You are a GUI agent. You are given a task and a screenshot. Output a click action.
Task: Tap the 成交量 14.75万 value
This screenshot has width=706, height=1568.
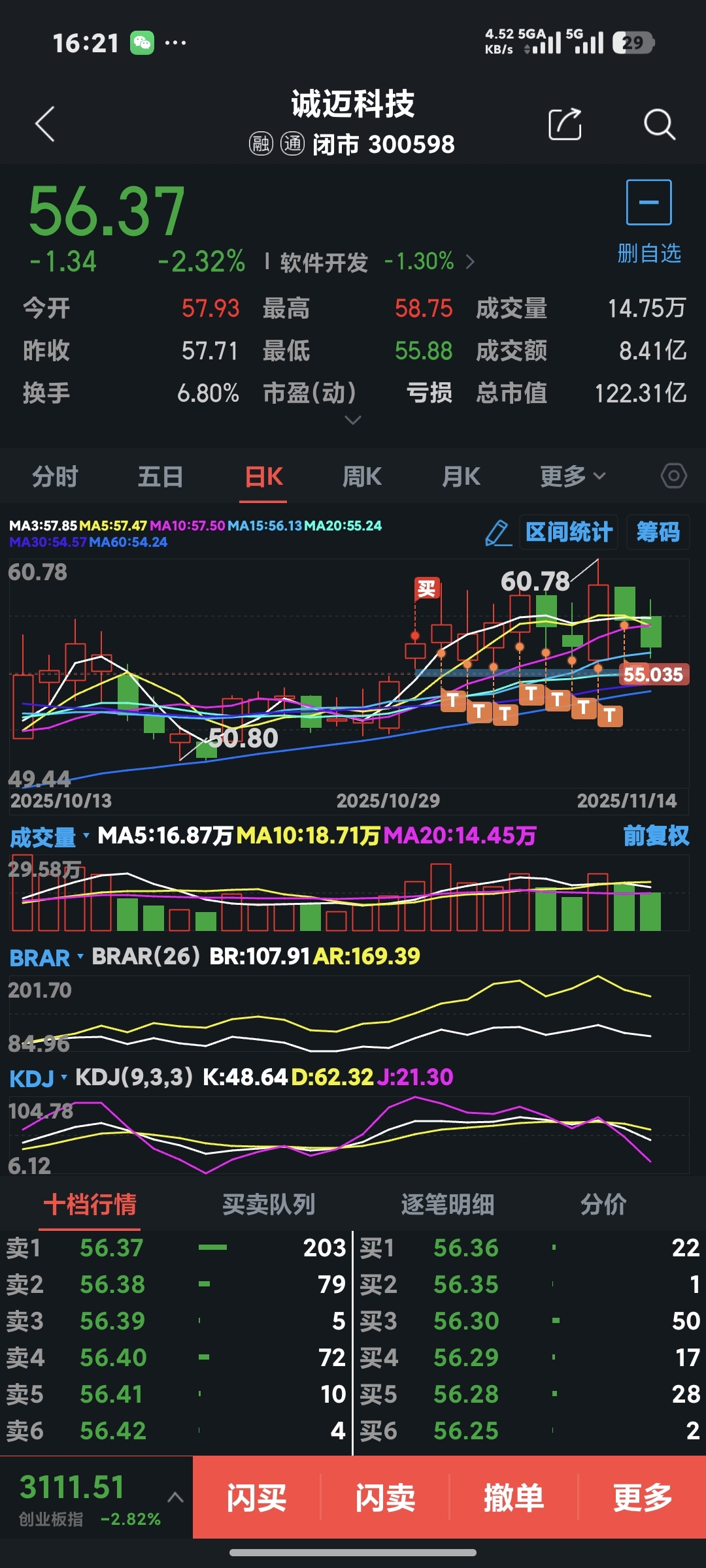coord(647,308)
